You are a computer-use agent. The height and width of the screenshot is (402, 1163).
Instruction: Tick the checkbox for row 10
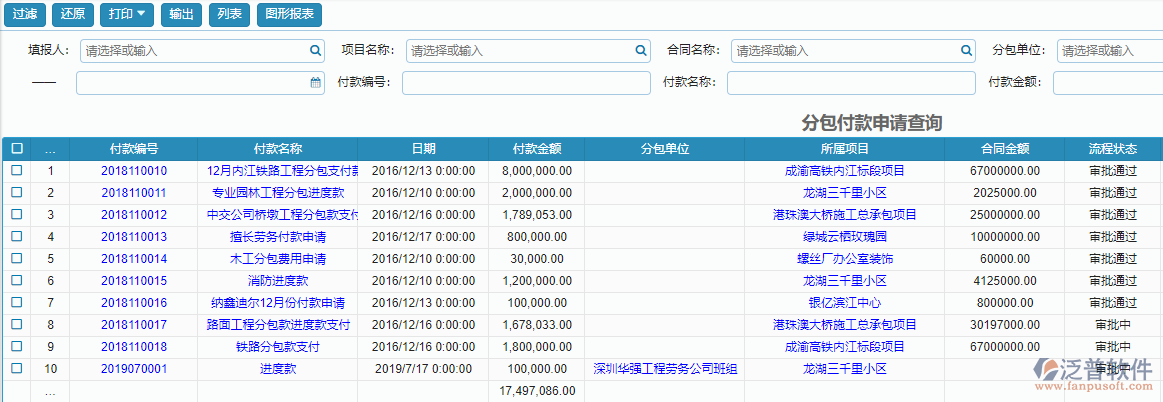pos(16,369)
